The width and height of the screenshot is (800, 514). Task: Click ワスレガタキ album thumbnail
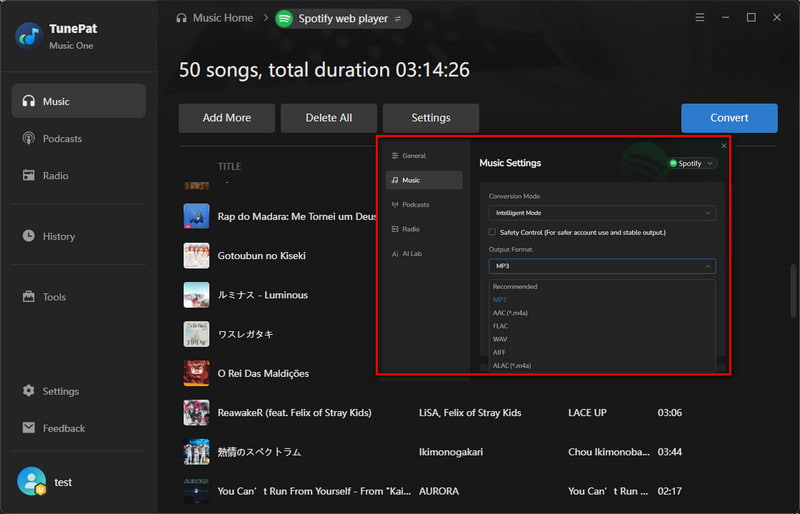click(196, 334)
